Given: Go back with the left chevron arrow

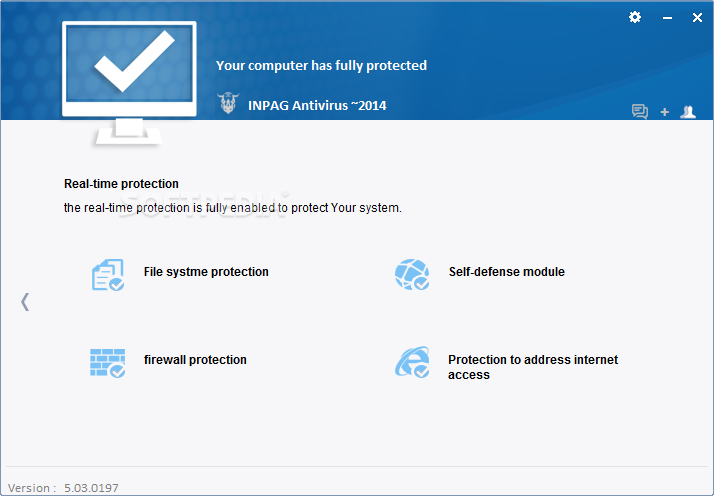Looking at the screenshot, I should tap(25, 302).
